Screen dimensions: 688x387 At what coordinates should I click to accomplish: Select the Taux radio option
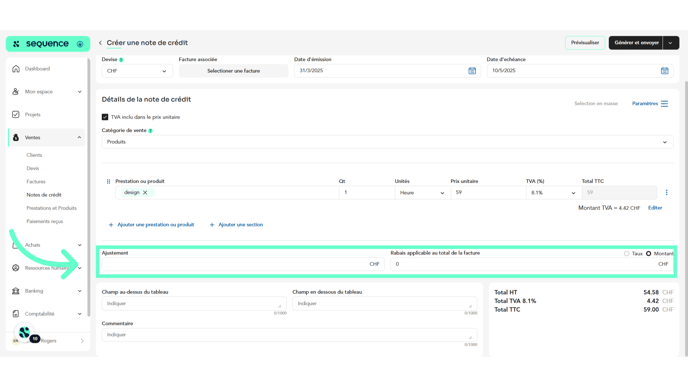point(627,254)
